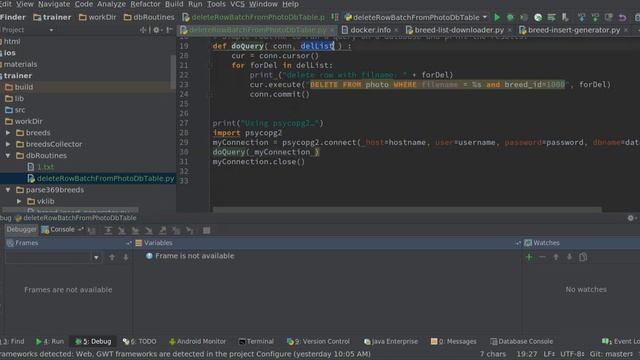Image resolution: width=640 pixels, height=360 pixels.
Task: Click Git: master branch in status bar
Action: [x=611, y=354]
